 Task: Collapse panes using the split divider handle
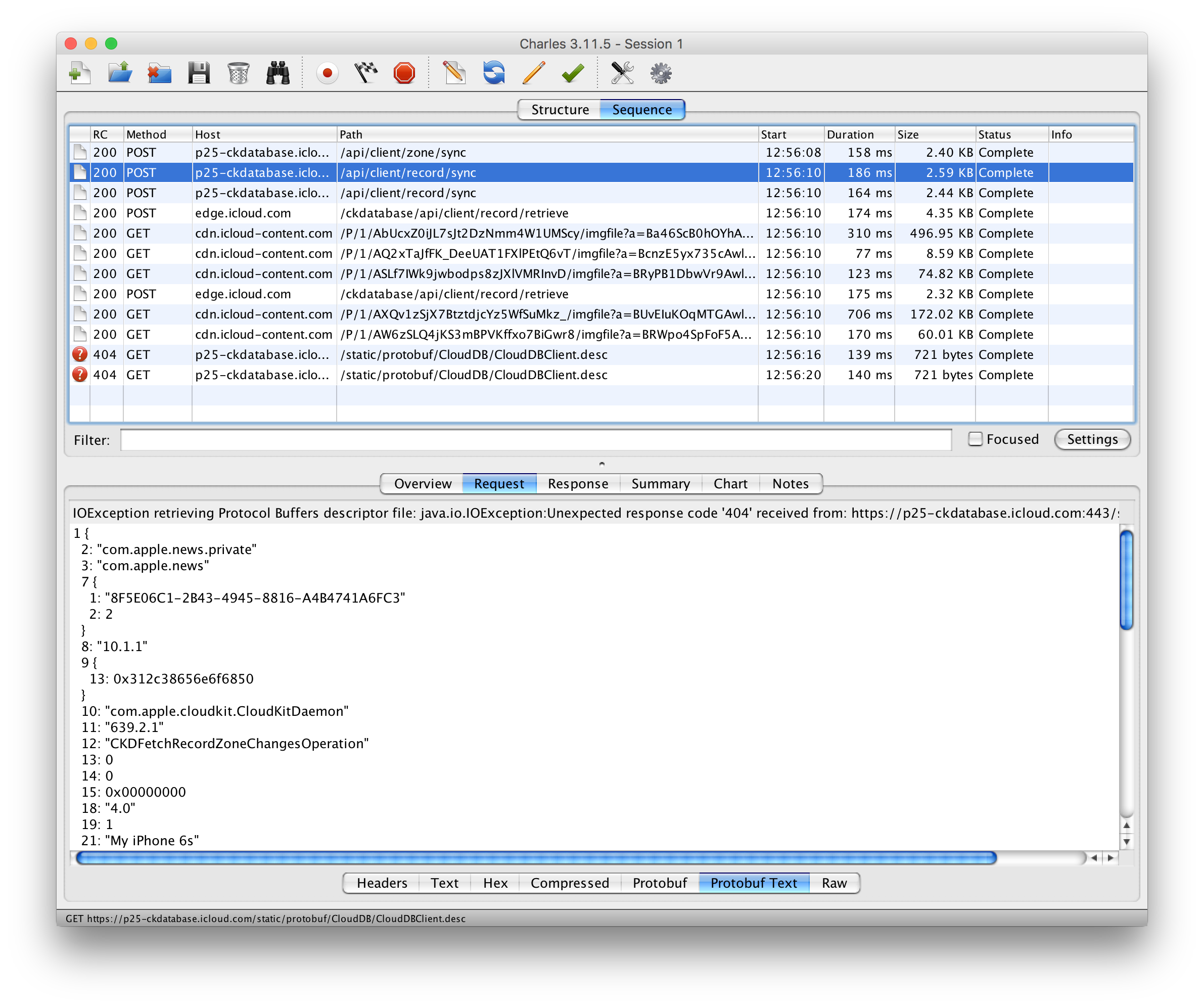point(601,464)
